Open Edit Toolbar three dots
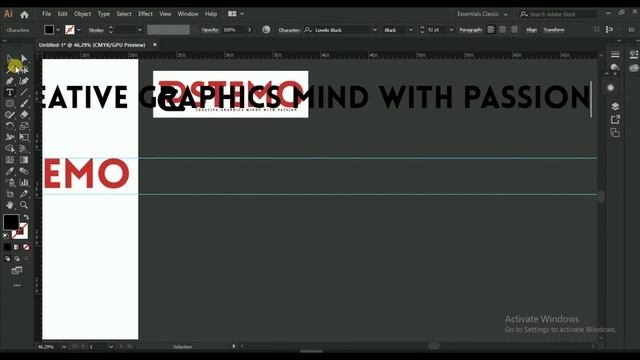The height and width of the screenshot is (360, 640). [x=17, y=285]
